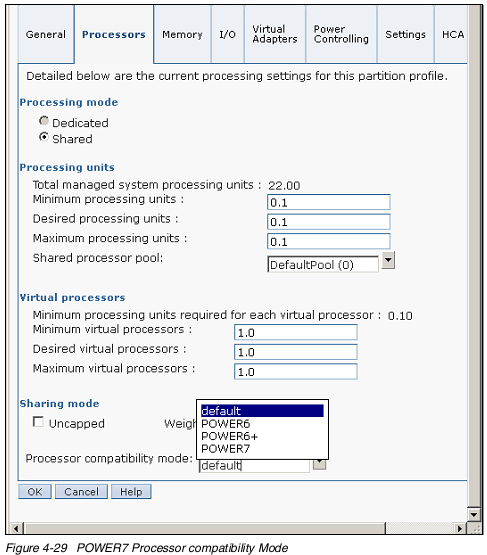The width and height of the screenshot is (487, 555).
Task: Open Shared processor pool dropdown arrow
Action: (388, 260)
